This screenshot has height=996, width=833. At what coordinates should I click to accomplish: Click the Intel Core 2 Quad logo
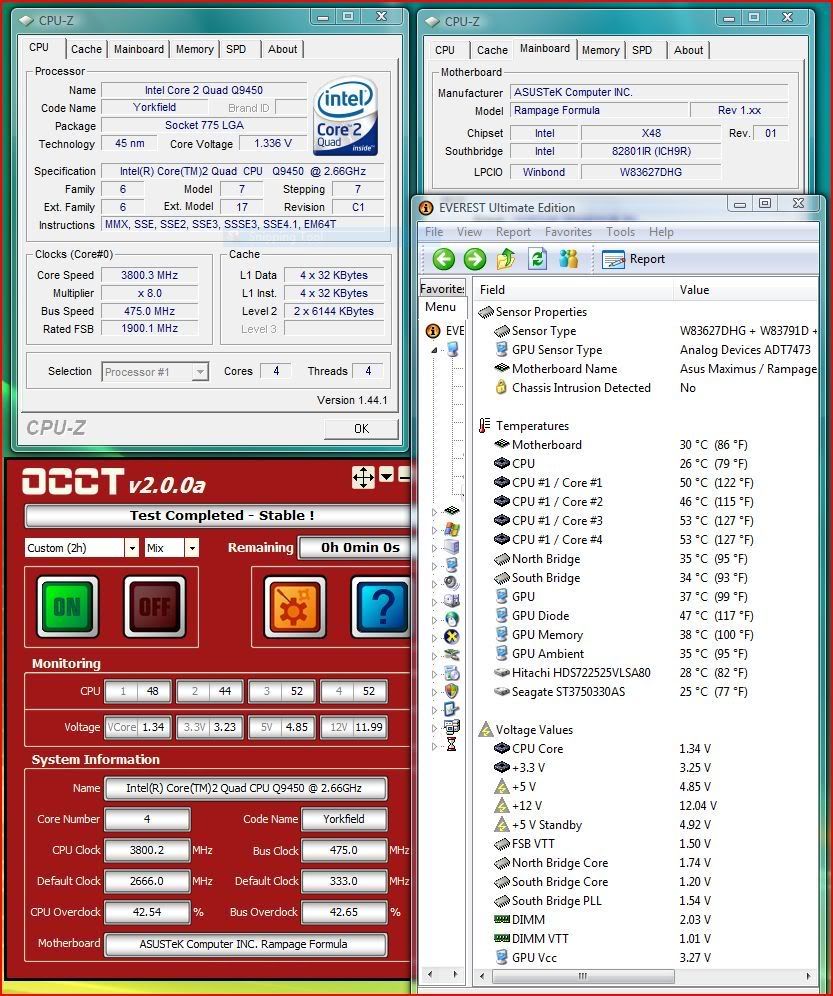(x=345, y=117)
